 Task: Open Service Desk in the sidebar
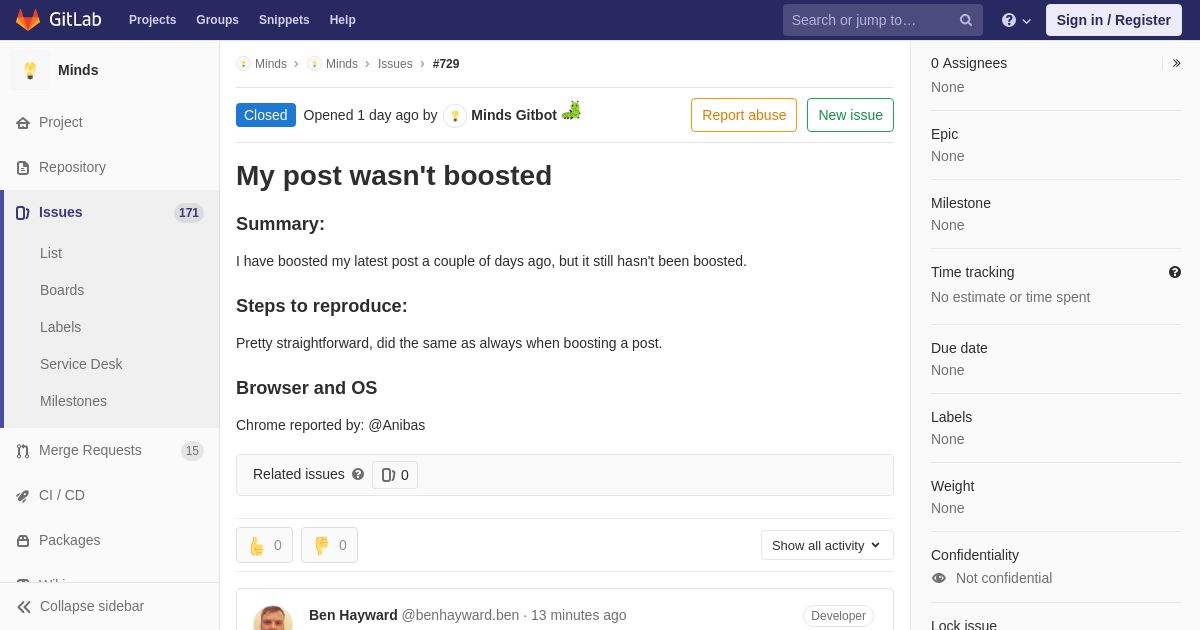(81, 364)
